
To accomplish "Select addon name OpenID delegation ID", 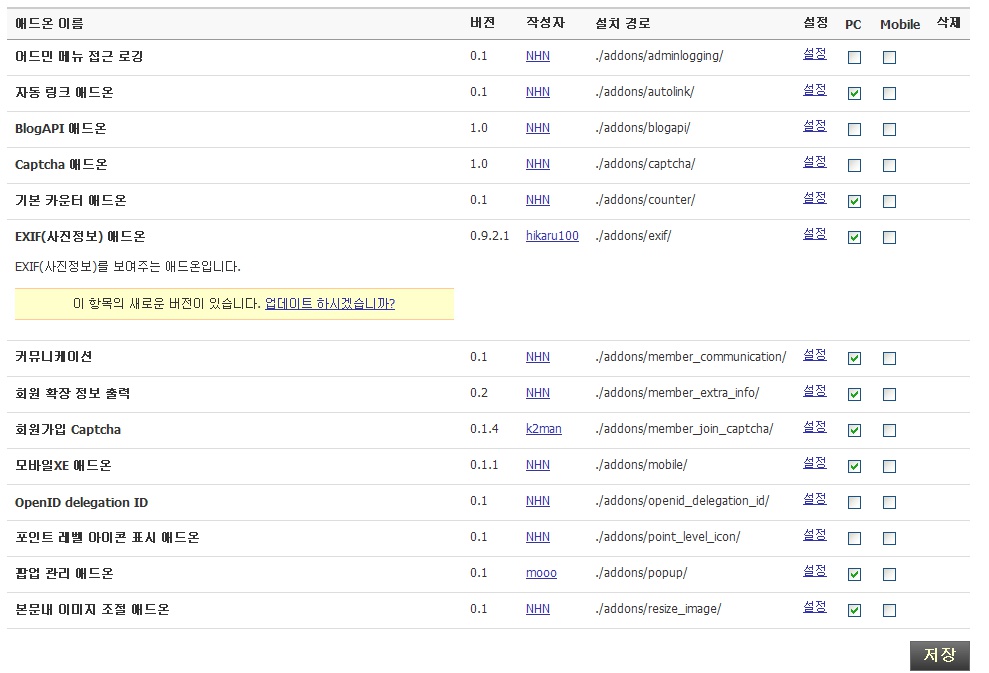I will point(81,503).
